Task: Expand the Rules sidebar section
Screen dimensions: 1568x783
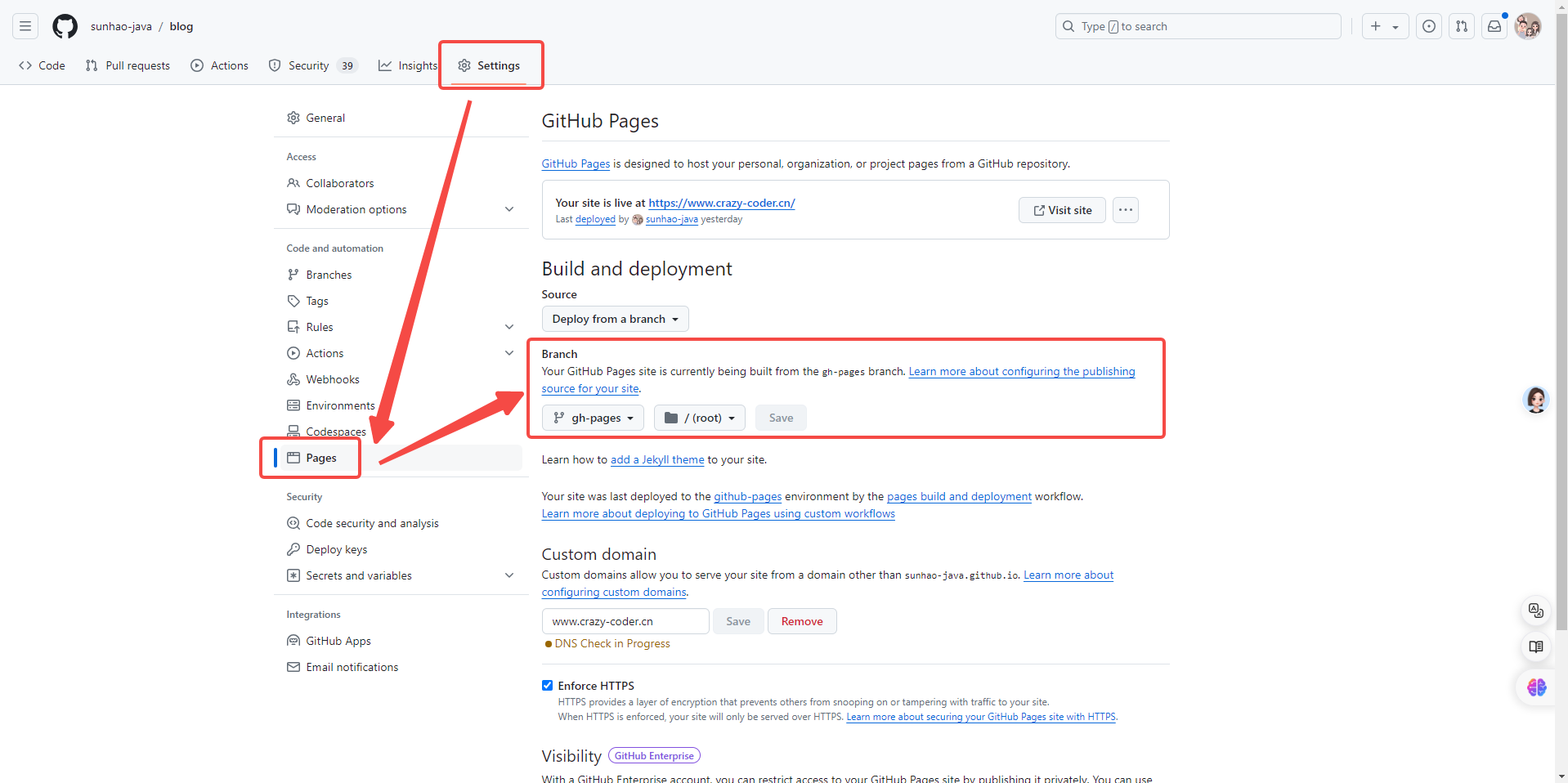Action: pyautogui.click(x=509, y=327)
